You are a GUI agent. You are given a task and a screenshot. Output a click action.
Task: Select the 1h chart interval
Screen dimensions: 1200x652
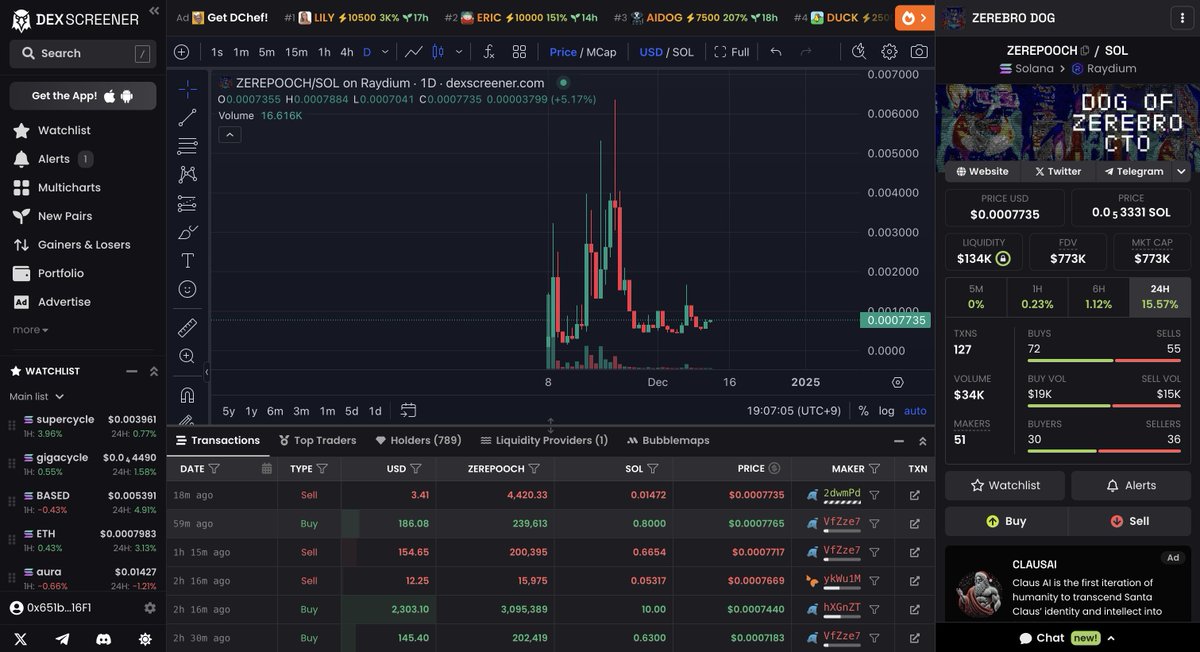tap(324, 52)
